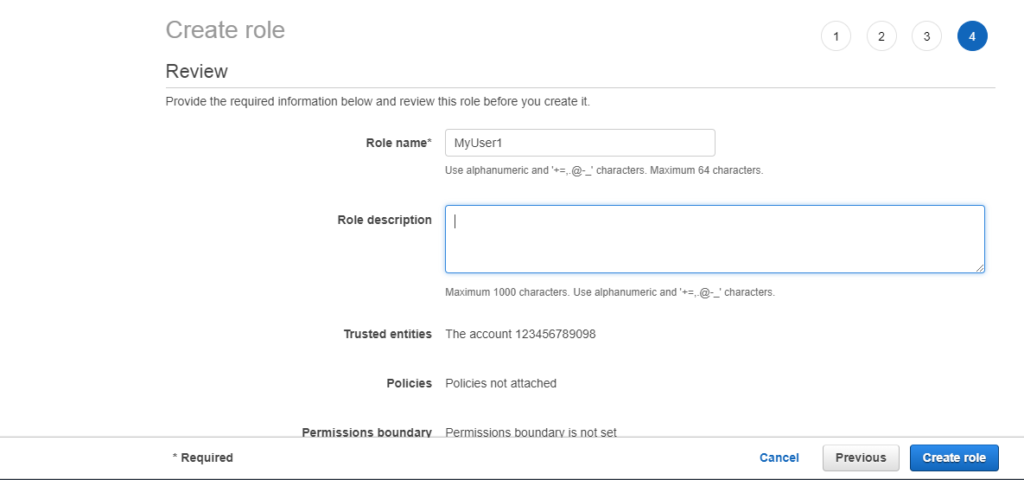Click the 'Policies not attached' text

point(501,383)
